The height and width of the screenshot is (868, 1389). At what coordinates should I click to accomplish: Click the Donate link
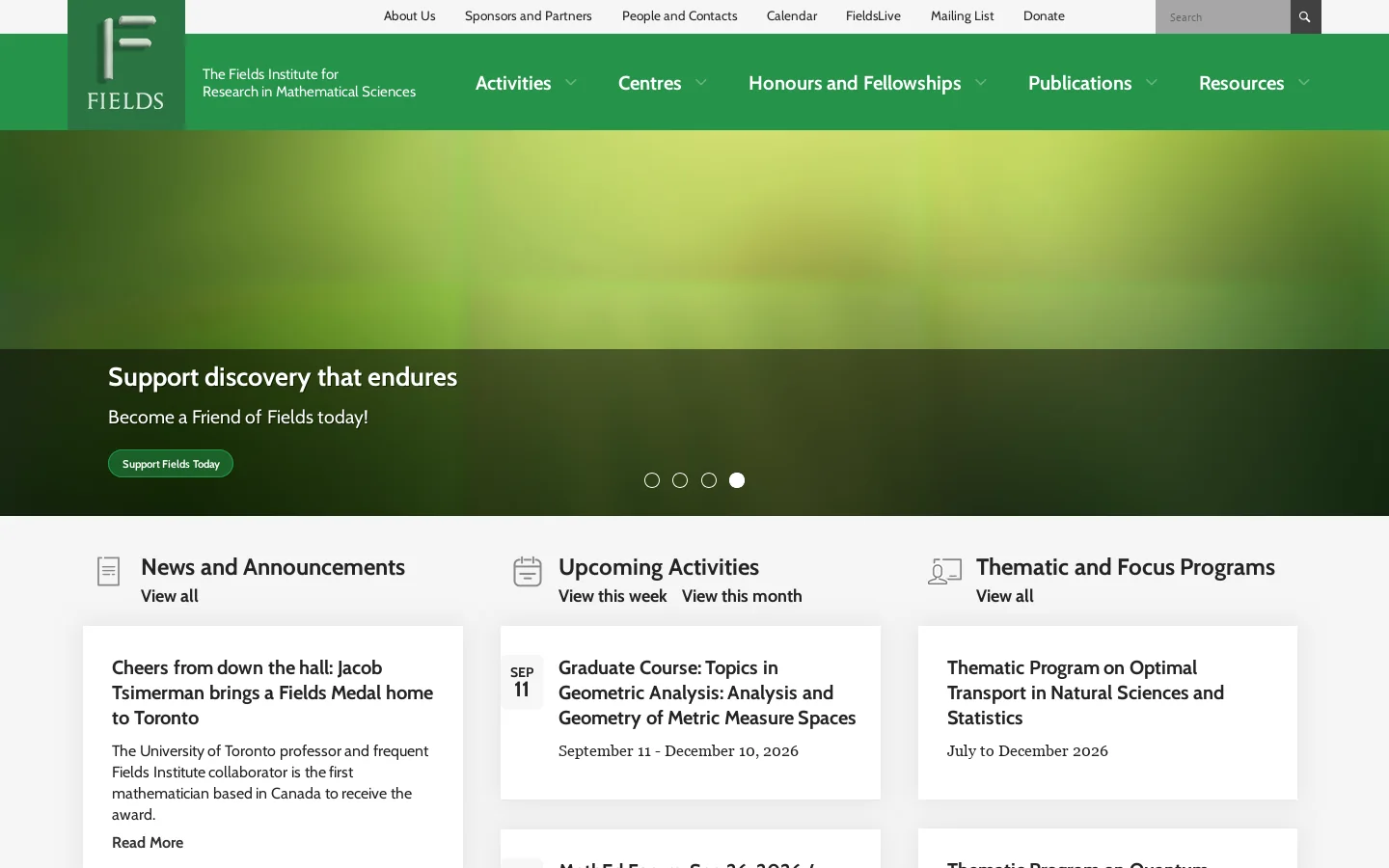coord(1044,15)
